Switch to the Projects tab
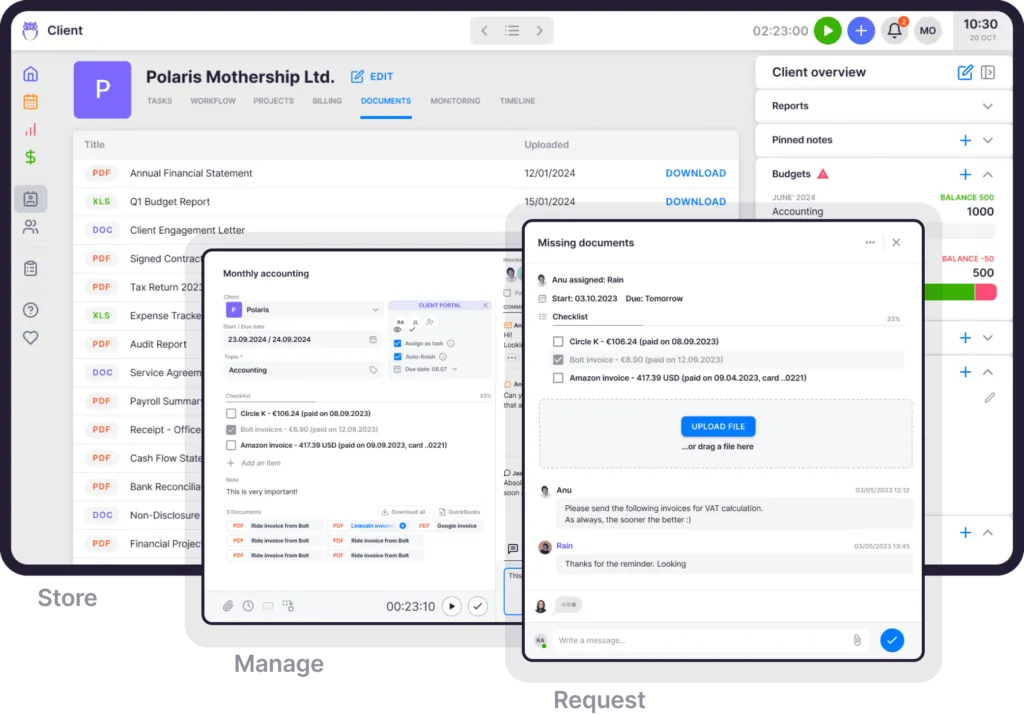 tap(274, 101)
